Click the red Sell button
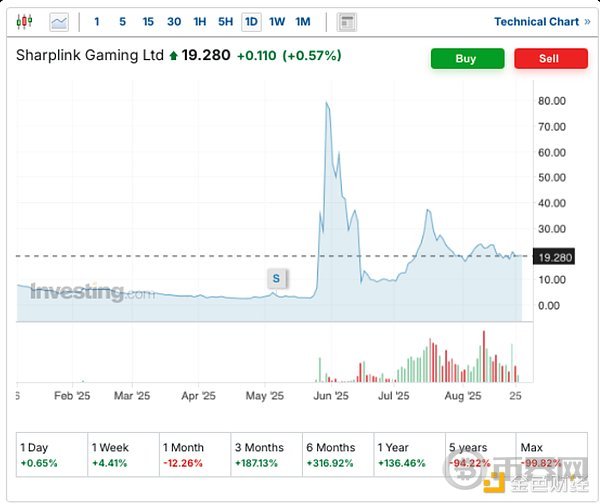This screenshot has width=600, height=504. click(x=551, y=59)
